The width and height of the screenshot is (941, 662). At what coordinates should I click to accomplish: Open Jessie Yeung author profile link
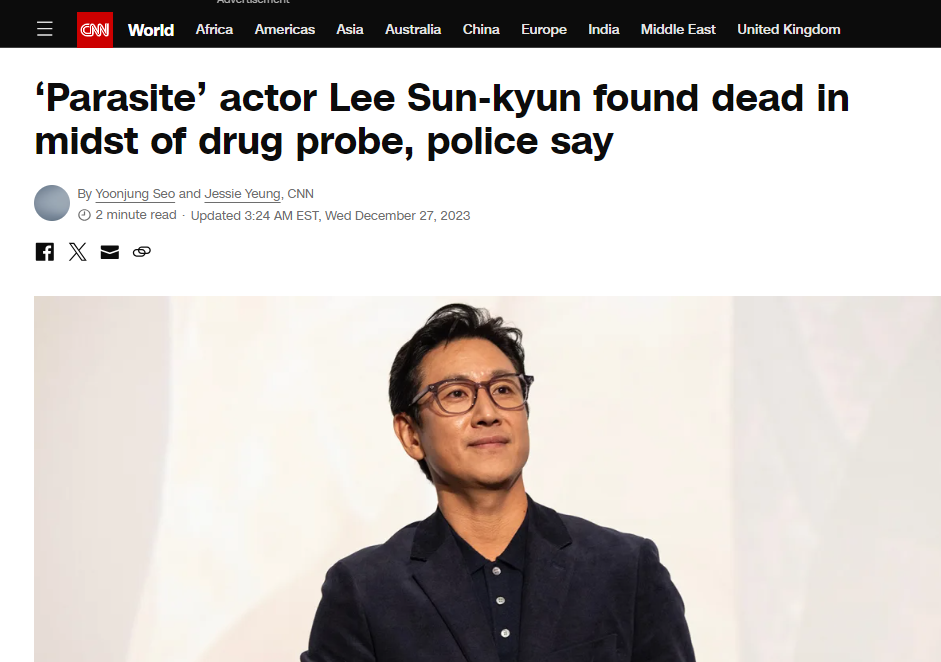point(242,194)
